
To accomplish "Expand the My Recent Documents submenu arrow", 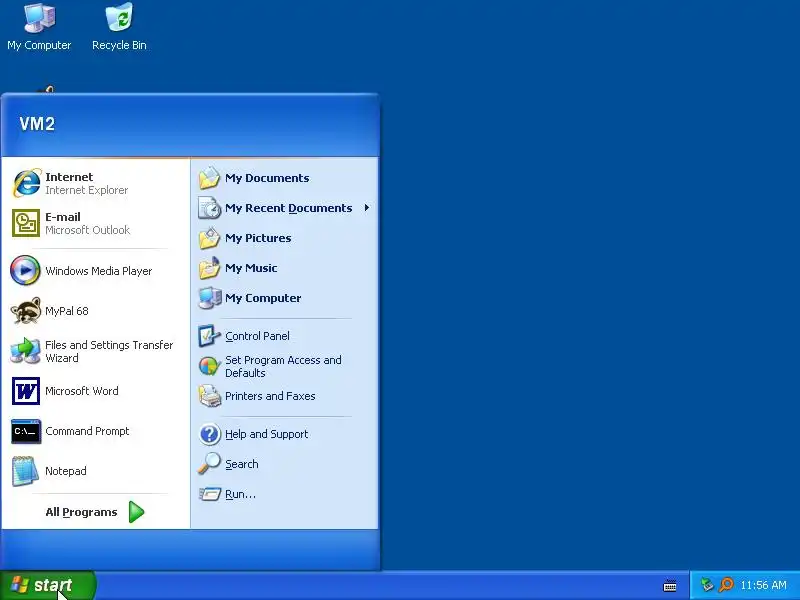I will (x=367, y=208).
